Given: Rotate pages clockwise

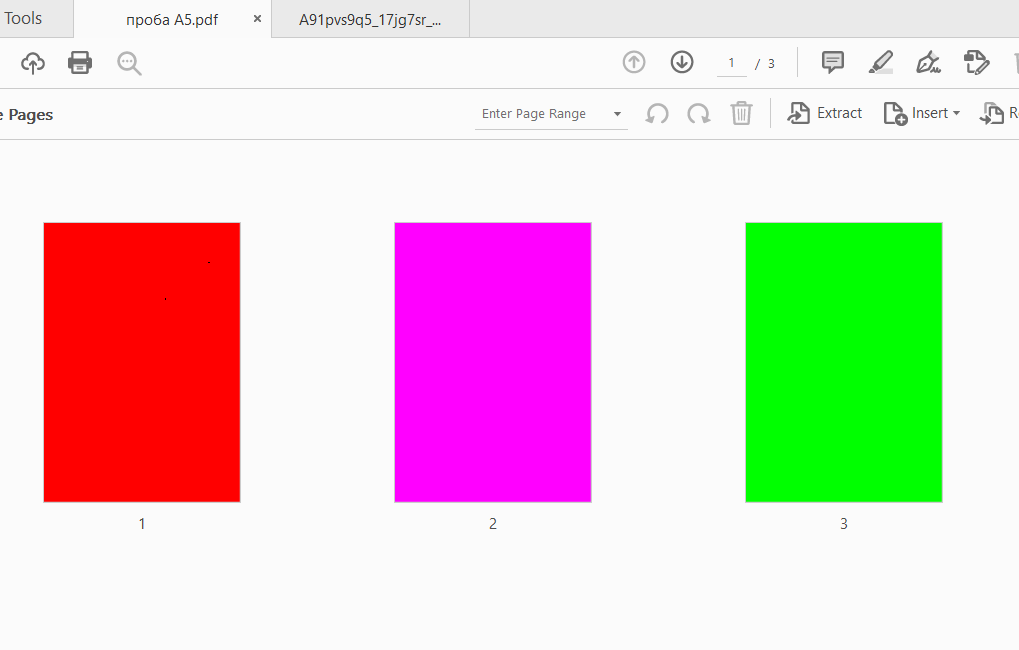Looking at the screenshot, I should (699, 114).
